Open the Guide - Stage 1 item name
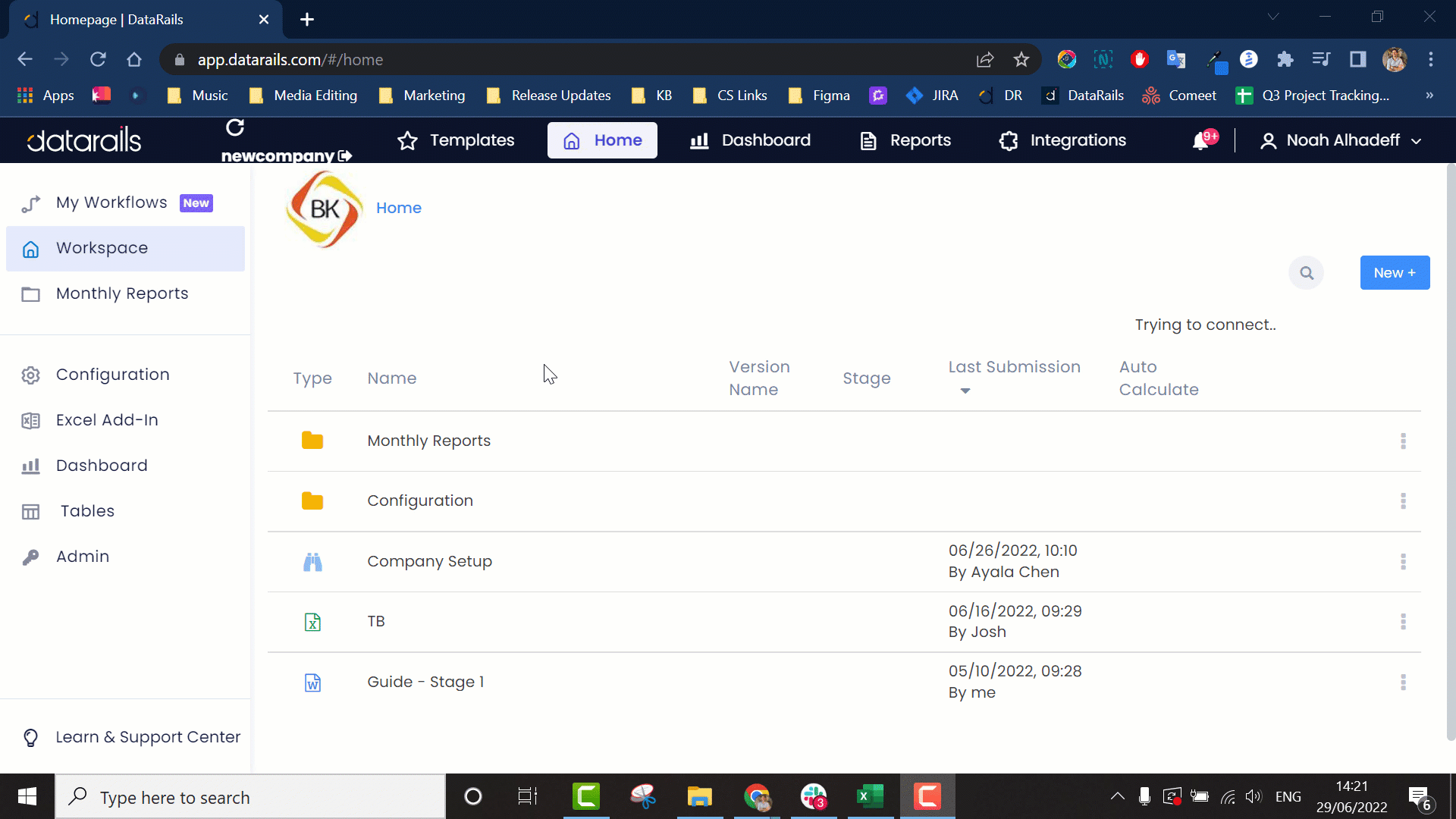The image size is (1456, 819). [x=425, y=682]
